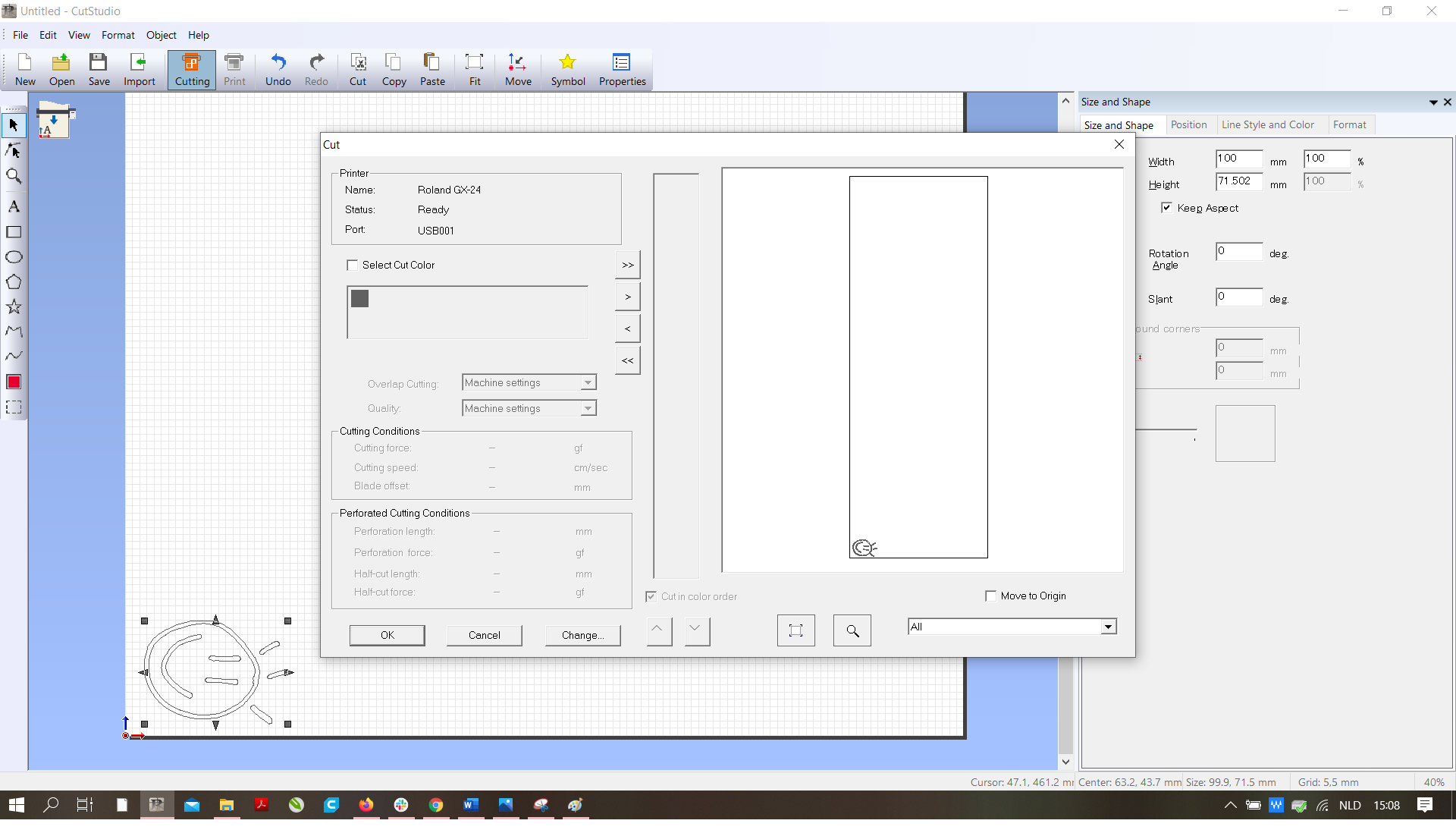
Task: Open the Properties toolbar icon
Action: (x=622, y=70)
